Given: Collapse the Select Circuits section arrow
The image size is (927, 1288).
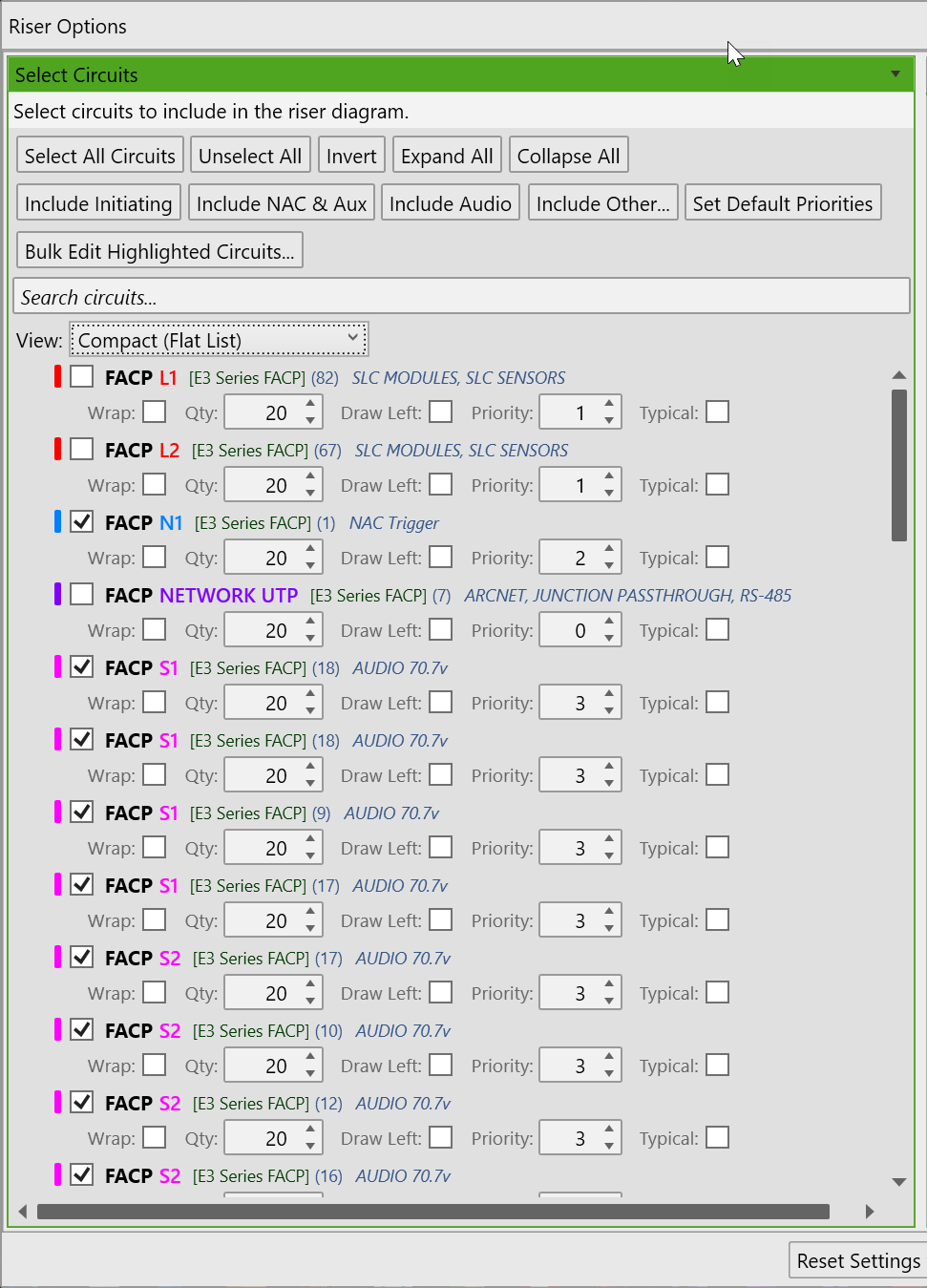Looking at the screenshot, I should (895, 74).
